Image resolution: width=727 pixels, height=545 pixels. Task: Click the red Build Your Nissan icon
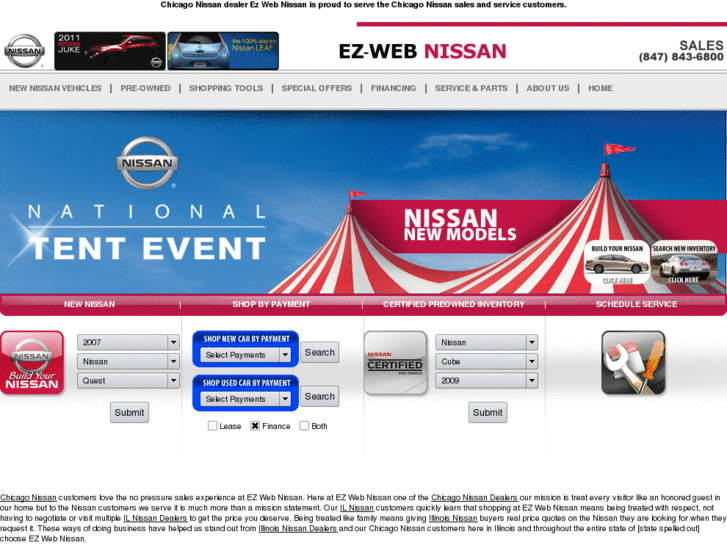point(32,363)
